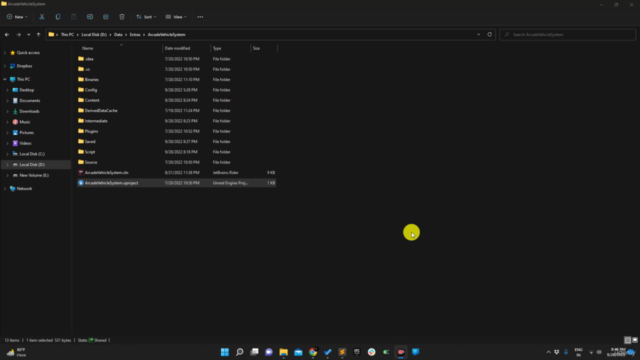640x360 pixels.
Task: Click the Search ArcadeVehicleSystem box
Action: pos(567,35)
